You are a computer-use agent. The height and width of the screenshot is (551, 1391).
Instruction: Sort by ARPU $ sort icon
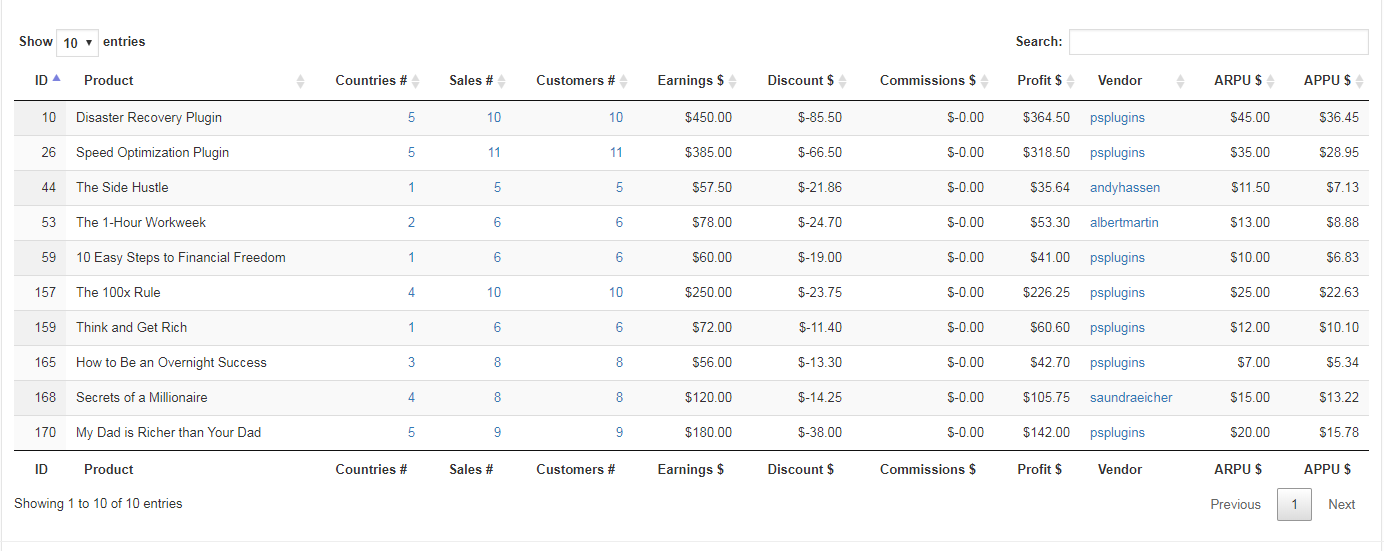pos(1270,81)
